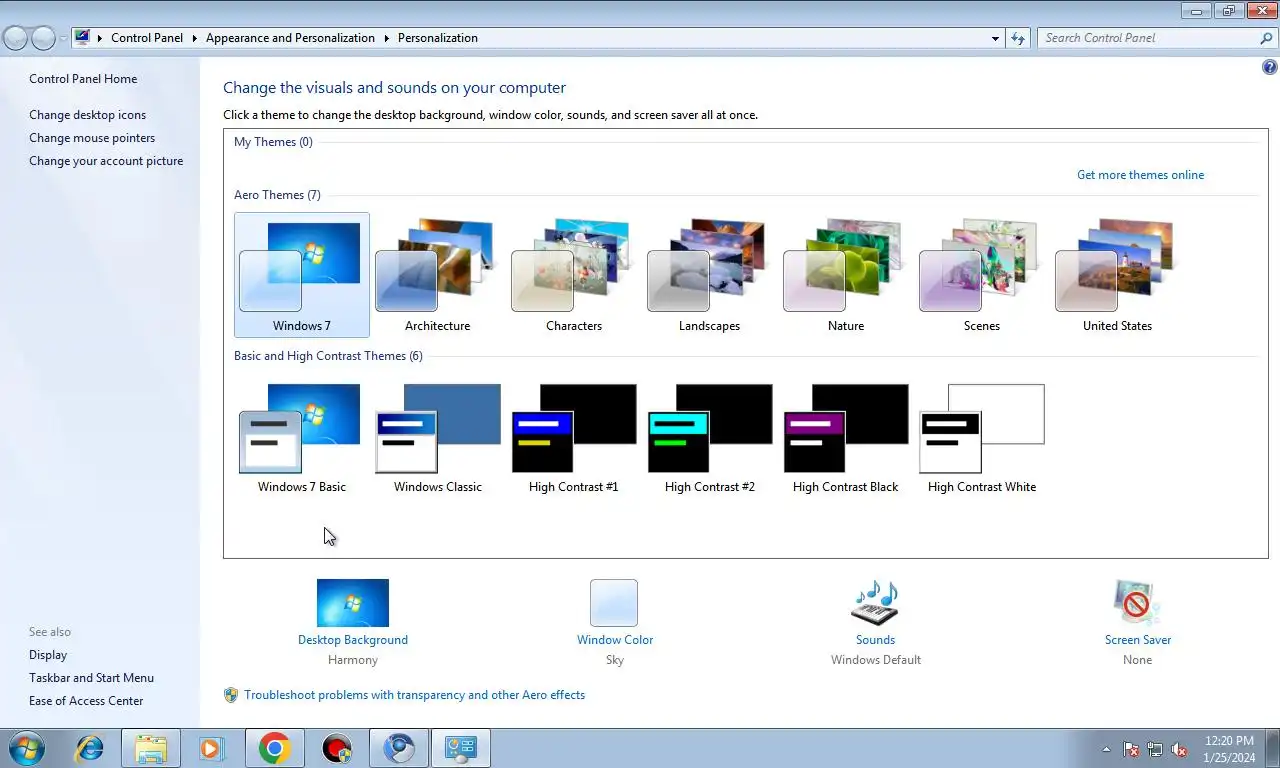Image resolution: width=1280 pixels, height=768 pixels.
Task: Click the muted volume tray icon
Action: [1179, 749]
